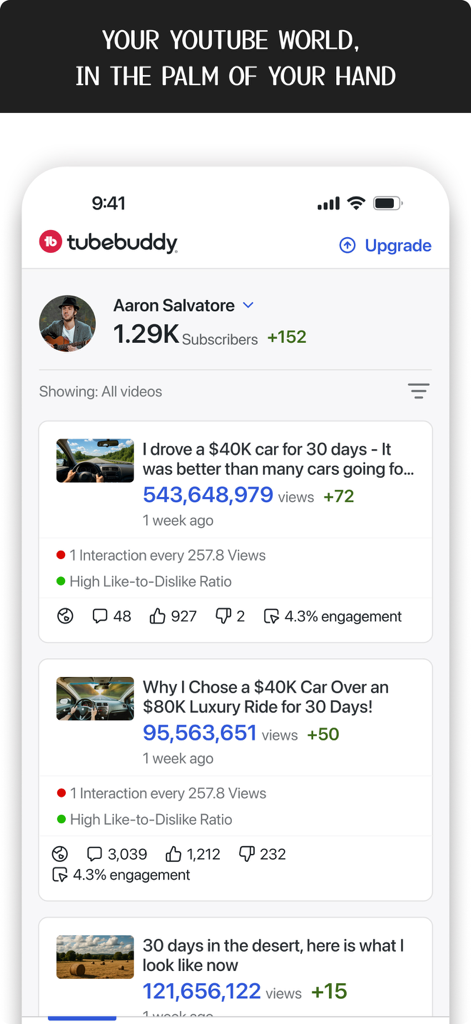This screenshot has width=471, height=1024.
Task: Open Aaron Salvatore's profile avatar
Action: pyautogui.click(x=67, y=323)
